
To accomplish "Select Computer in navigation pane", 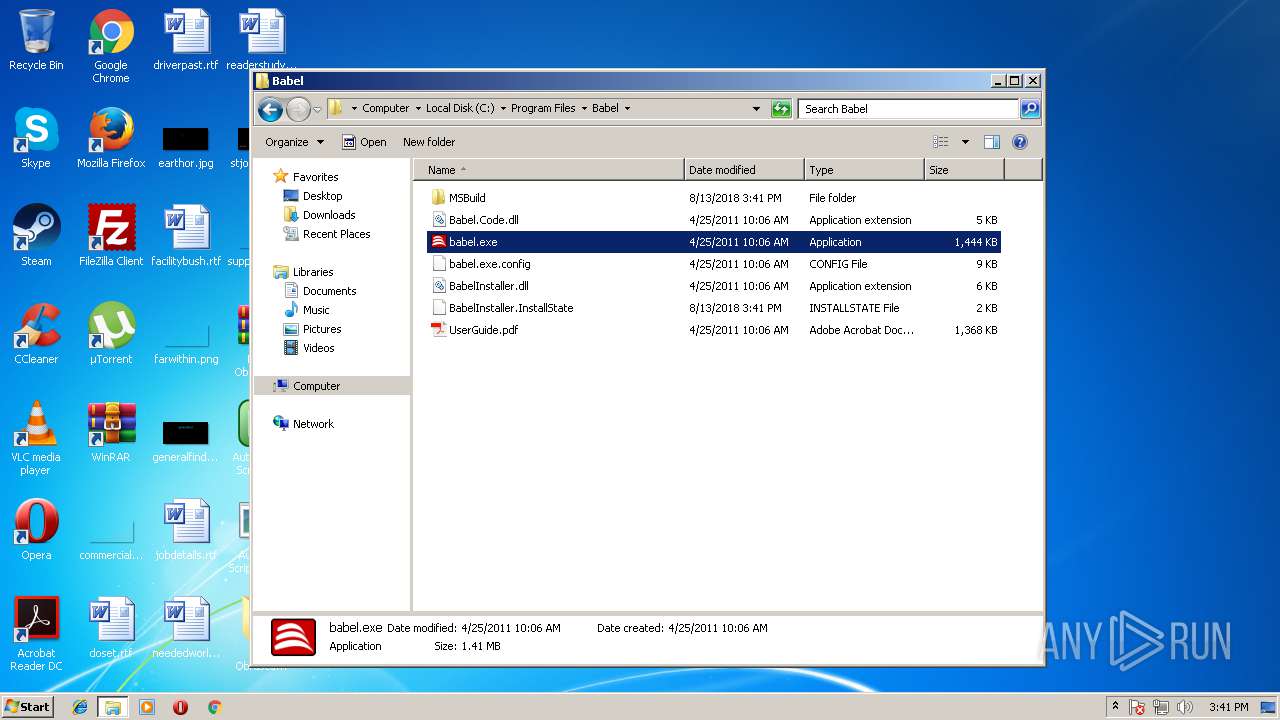I will (331, 386).
